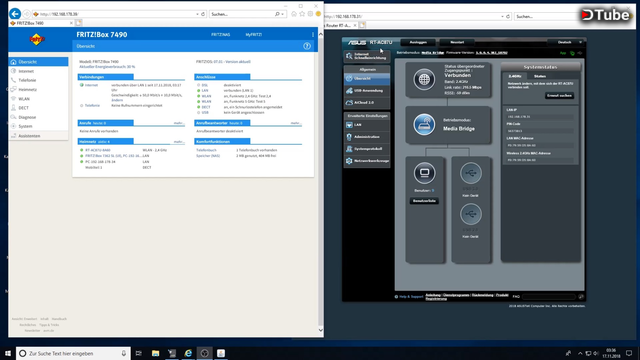Screen dimensions: 640x360
Task: Open the Telefonbuch link under Komfortfunktionen
Action: (207, 150)
